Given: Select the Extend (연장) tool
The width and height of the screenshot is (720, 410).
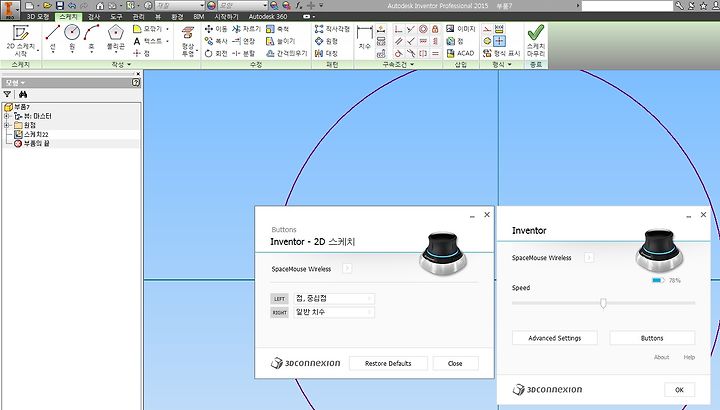Looking at the screenshot, I should (x=244, y=41).
